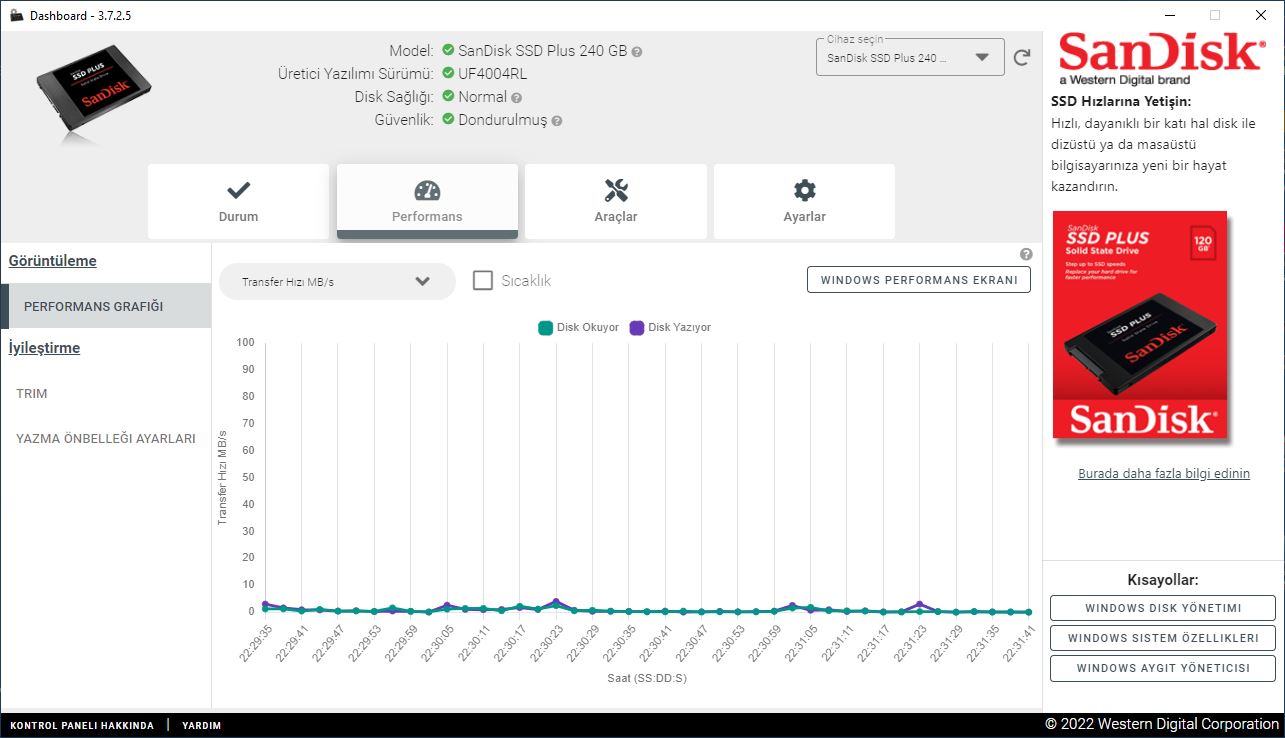Open the Cihaz seçin device dropdown

click(910, 57)
